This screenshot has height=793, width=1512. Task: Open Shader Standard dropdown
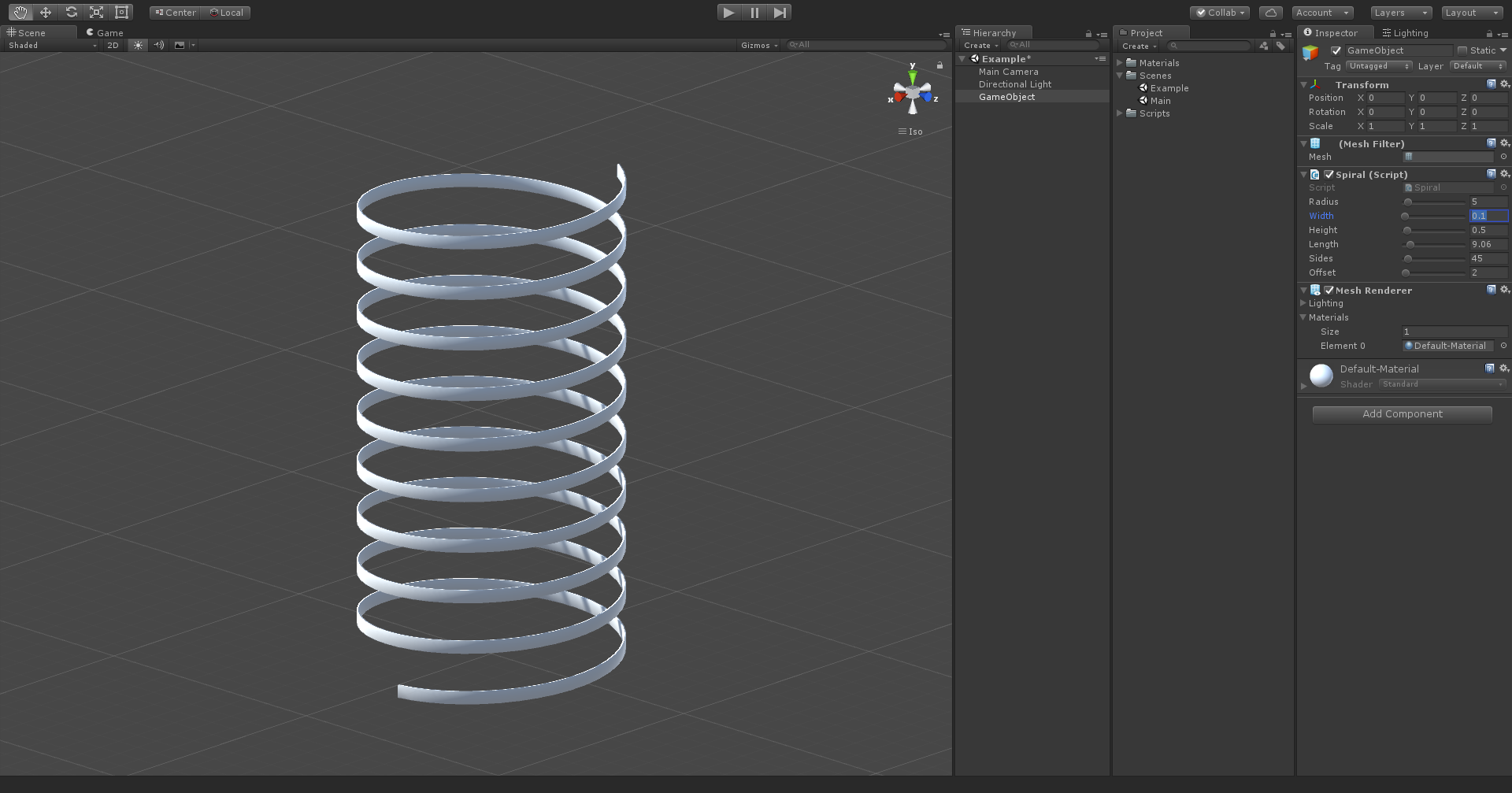(1443, 384)
